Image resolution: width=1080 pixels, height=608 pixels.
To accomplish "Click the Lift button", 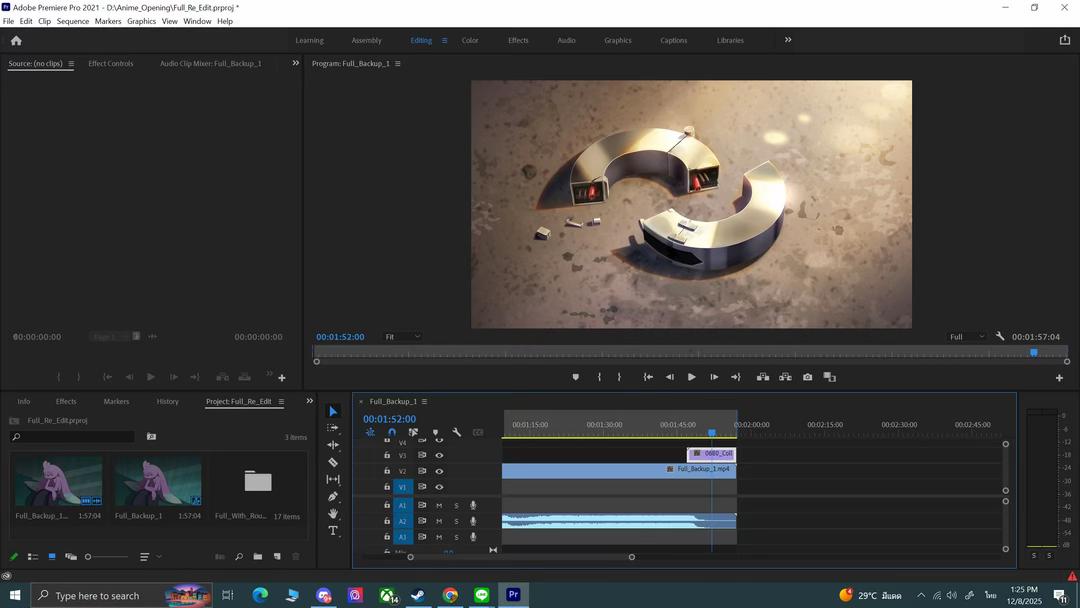I will pos(763,377).
